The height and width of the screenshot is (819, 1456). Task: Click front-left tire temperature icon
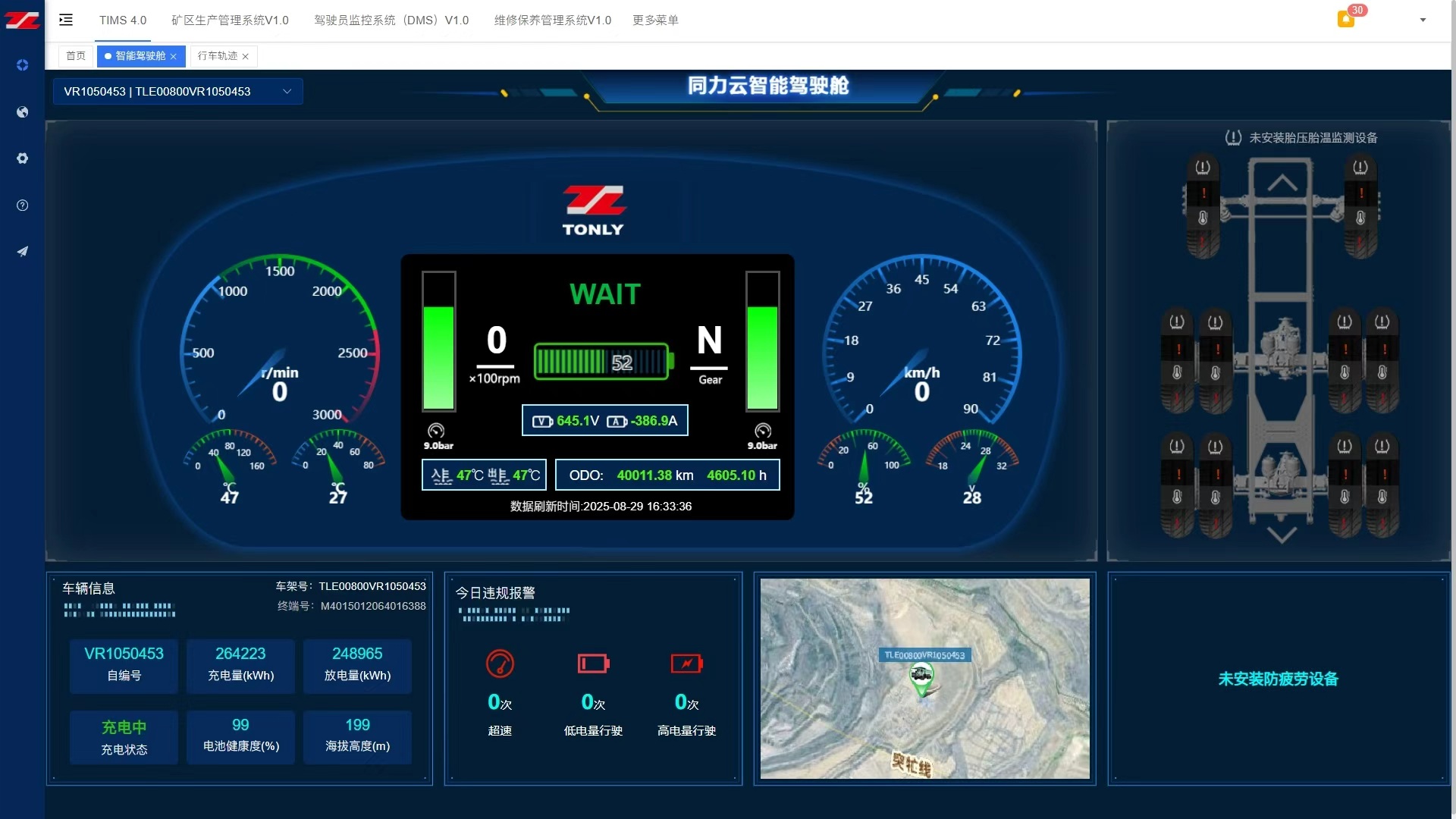click(x=1203, y=218)
